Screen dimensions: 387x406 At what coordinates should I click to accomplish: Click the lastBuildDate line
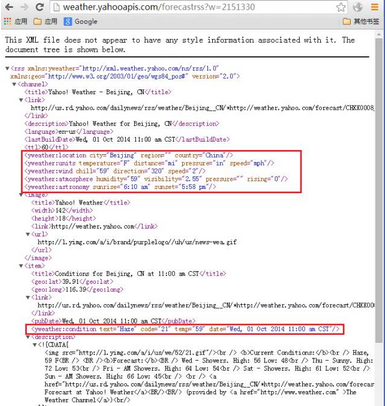pos(127,140)
